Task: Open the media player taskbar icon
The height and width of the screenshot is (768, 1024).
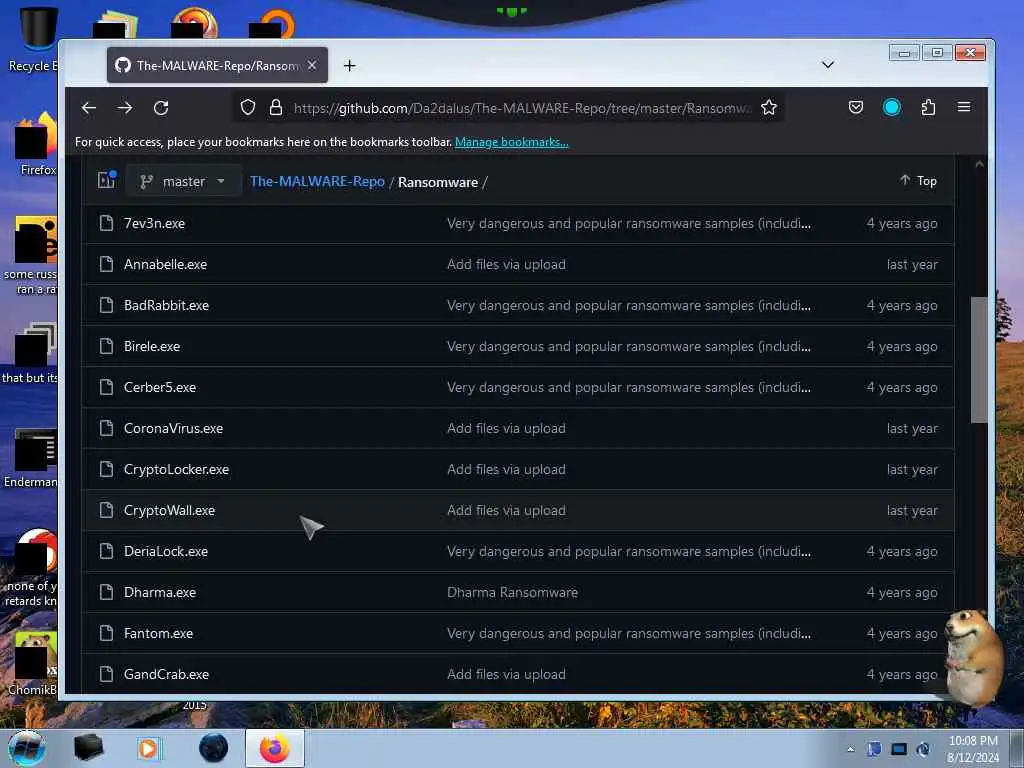Action: (x=148, y=748)
